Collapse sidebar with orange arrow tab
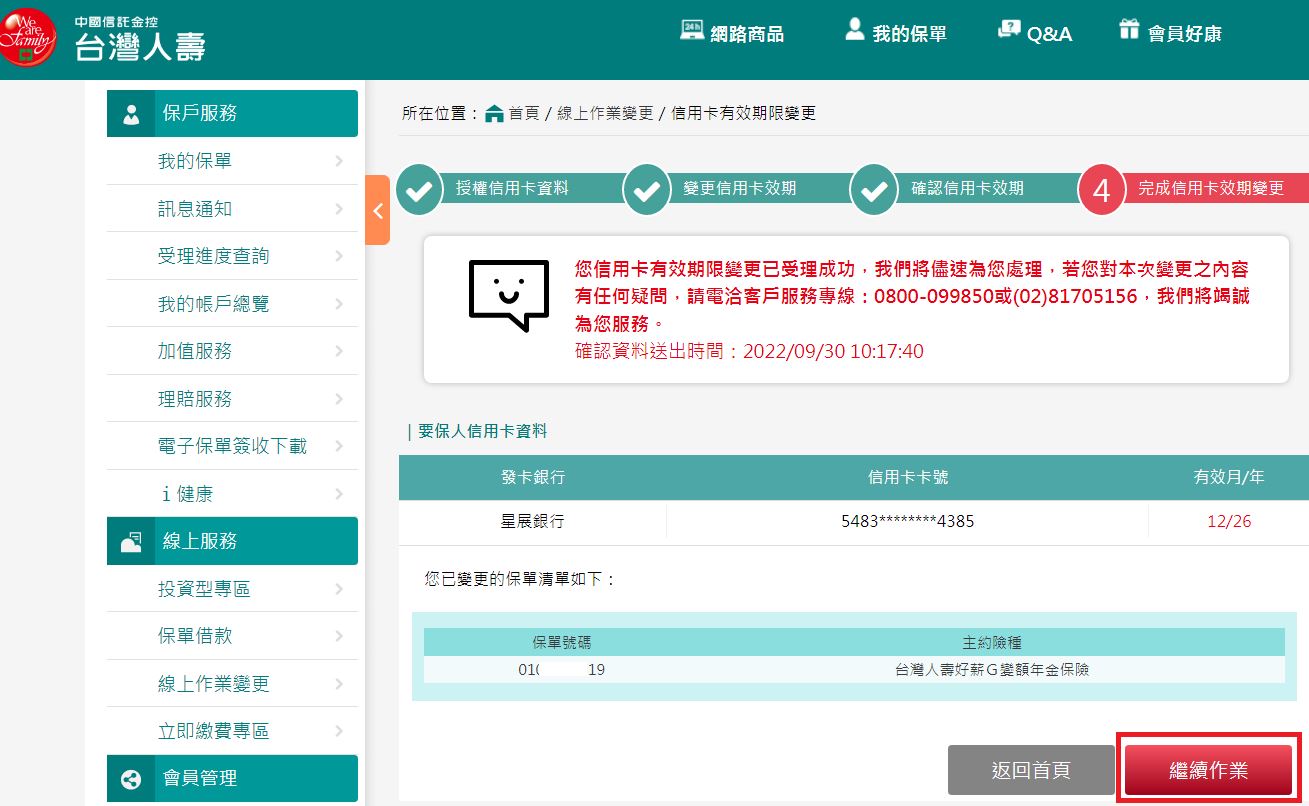 (377, 210)
